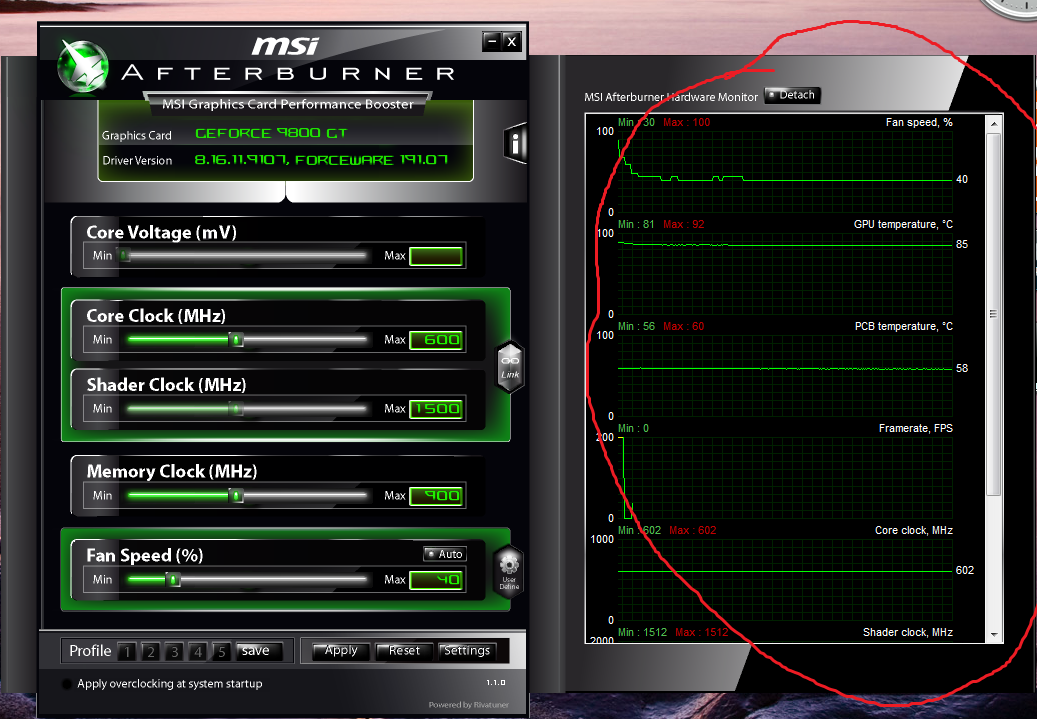Click the 'Core clock, MHz' label
Image resolution: width=1037 pixels, height=719 pixels.
click(913, 530)
